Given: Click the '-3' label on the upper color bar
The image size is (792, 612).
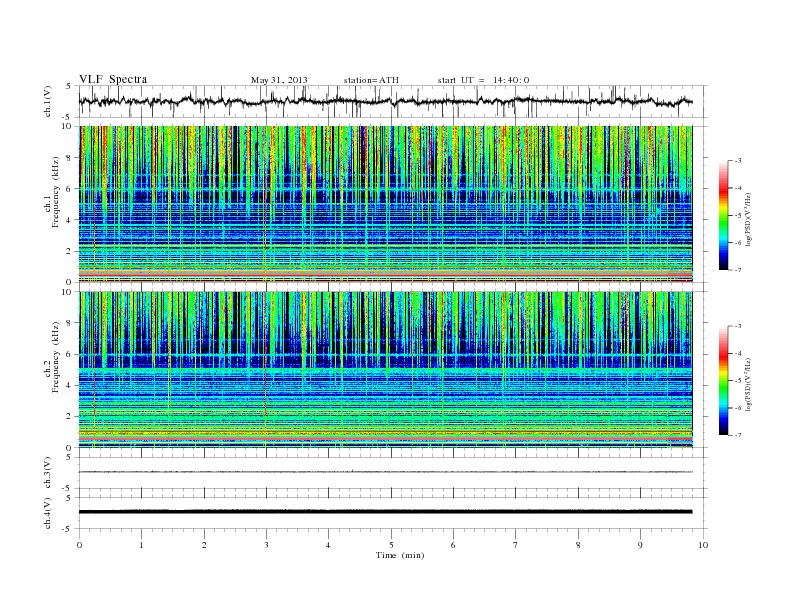Looking at the screenshot, I should (x=737, y=161).
